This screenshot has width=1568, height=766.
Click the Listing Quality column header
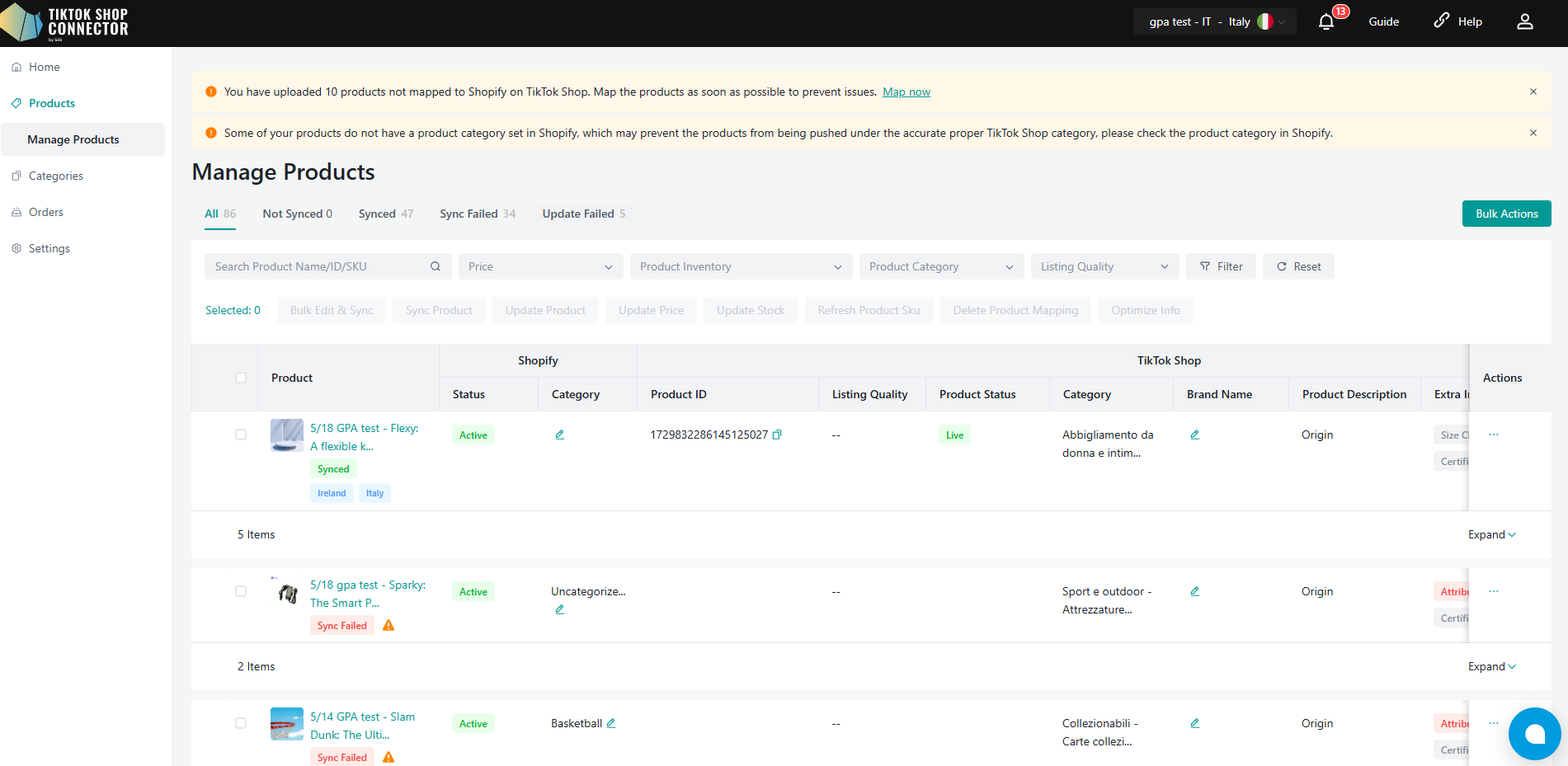point(870,394)
